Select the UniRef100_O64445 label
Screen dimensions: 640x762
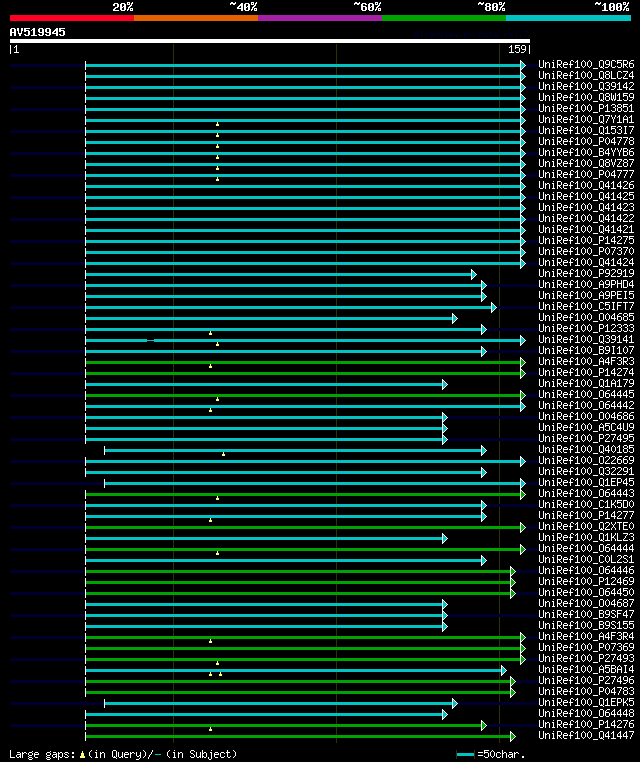coord(586,394)
